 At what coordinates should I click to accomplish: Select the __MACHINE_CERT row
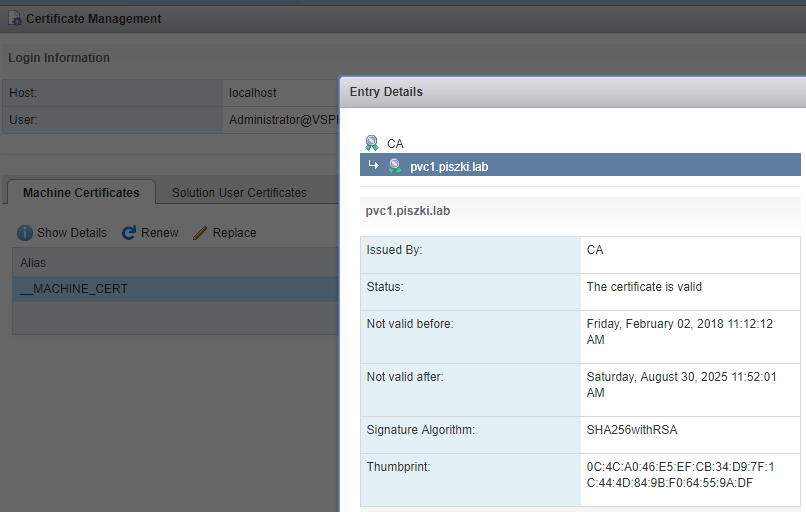[176, 289]
